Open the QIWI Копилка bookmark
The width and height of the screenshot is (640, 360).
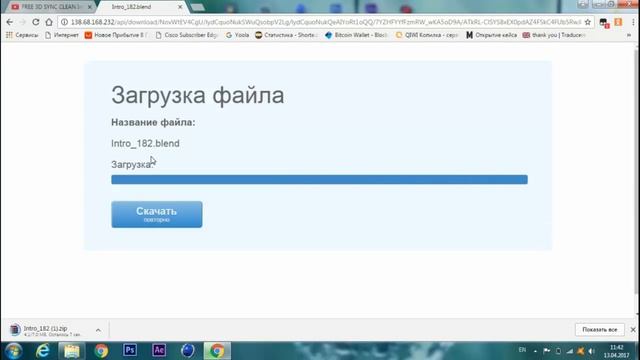[427, 35]
